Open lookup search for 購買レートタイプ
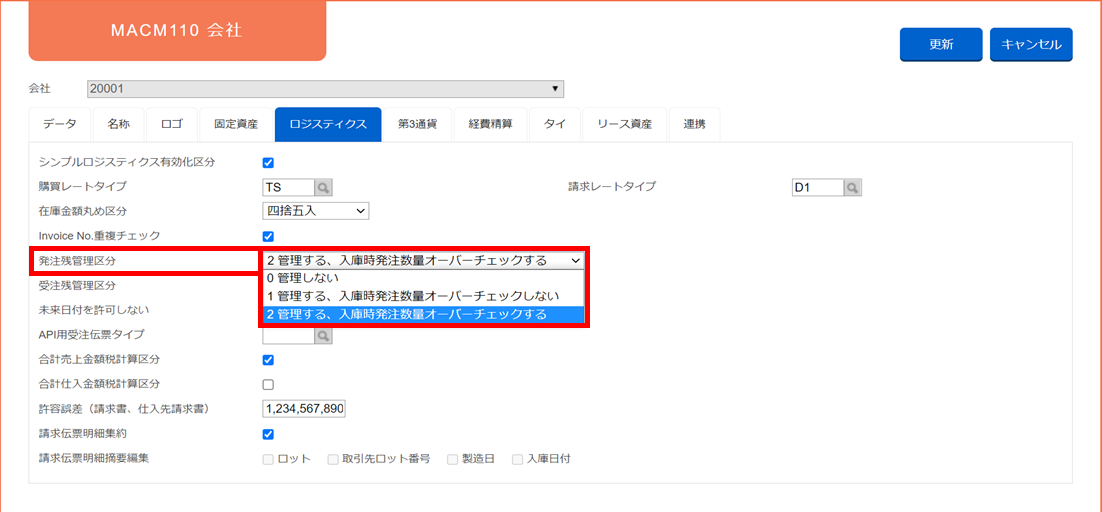The width and height of the screenshot is (1102, 512). click(x=323, y=188)
